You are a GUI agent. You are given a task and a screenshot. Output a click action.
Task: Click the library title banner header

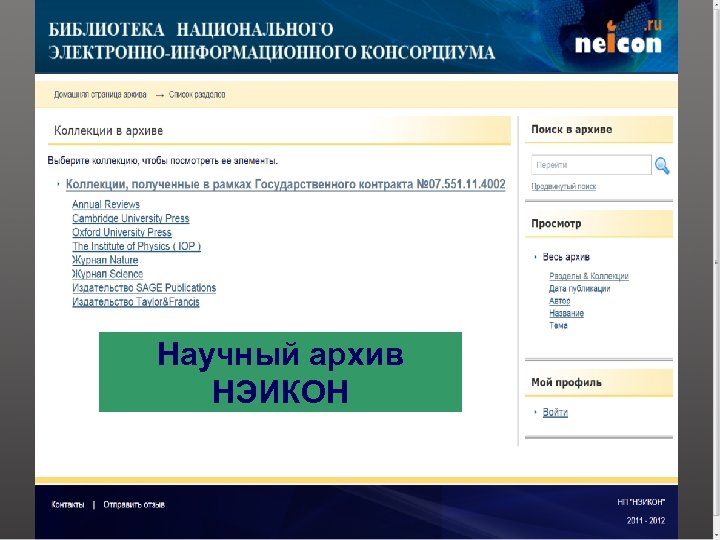[x=272, y=41]
